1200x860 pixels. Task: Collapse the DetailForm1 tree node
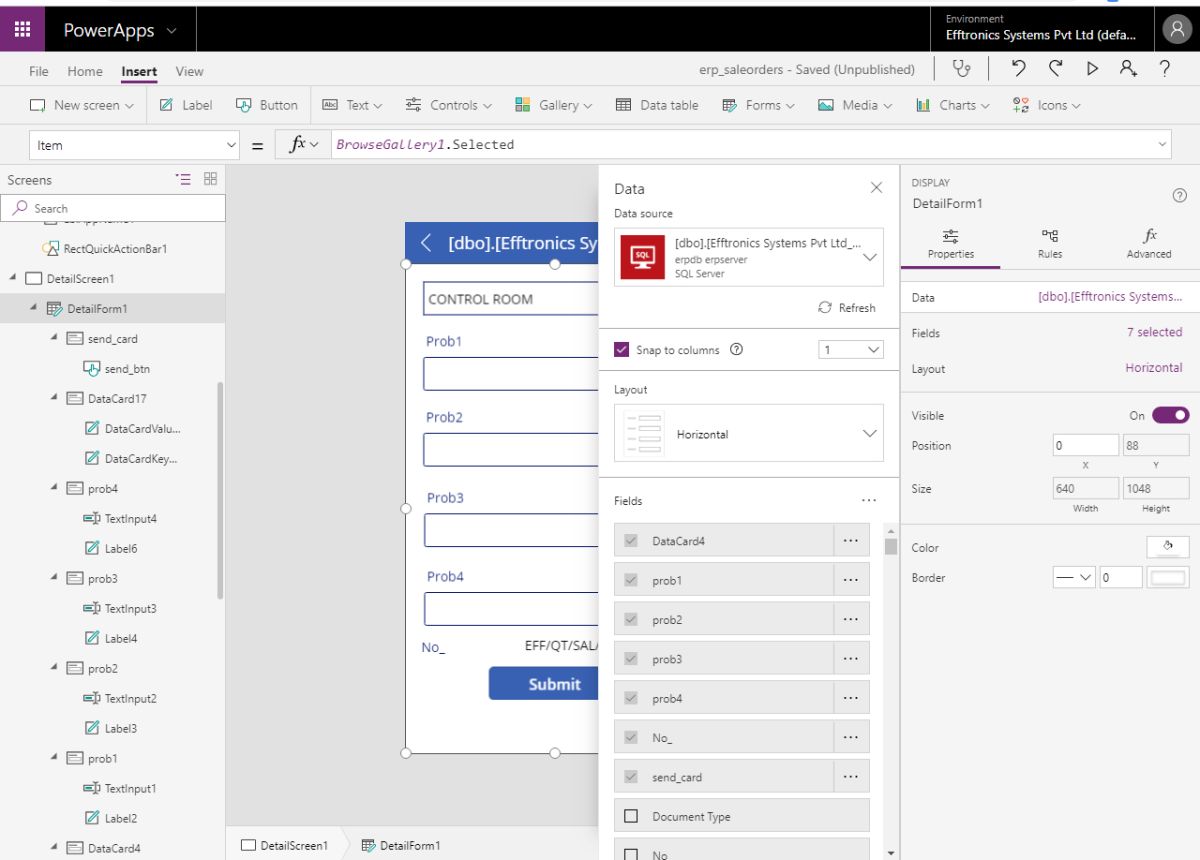(x=33, y=308)
